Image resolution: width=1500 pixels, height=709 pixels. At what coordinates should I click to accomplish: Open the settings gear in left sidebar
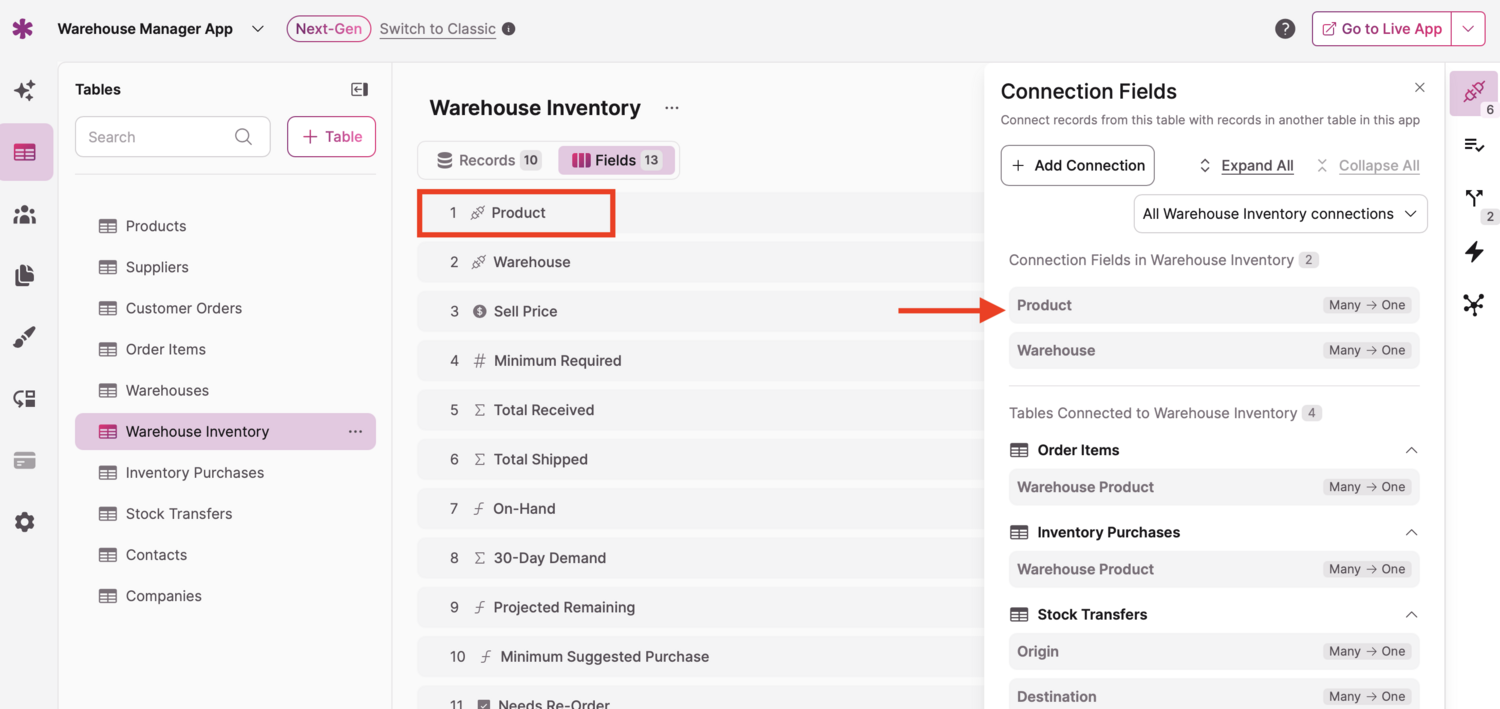click(x=25, y=522)
